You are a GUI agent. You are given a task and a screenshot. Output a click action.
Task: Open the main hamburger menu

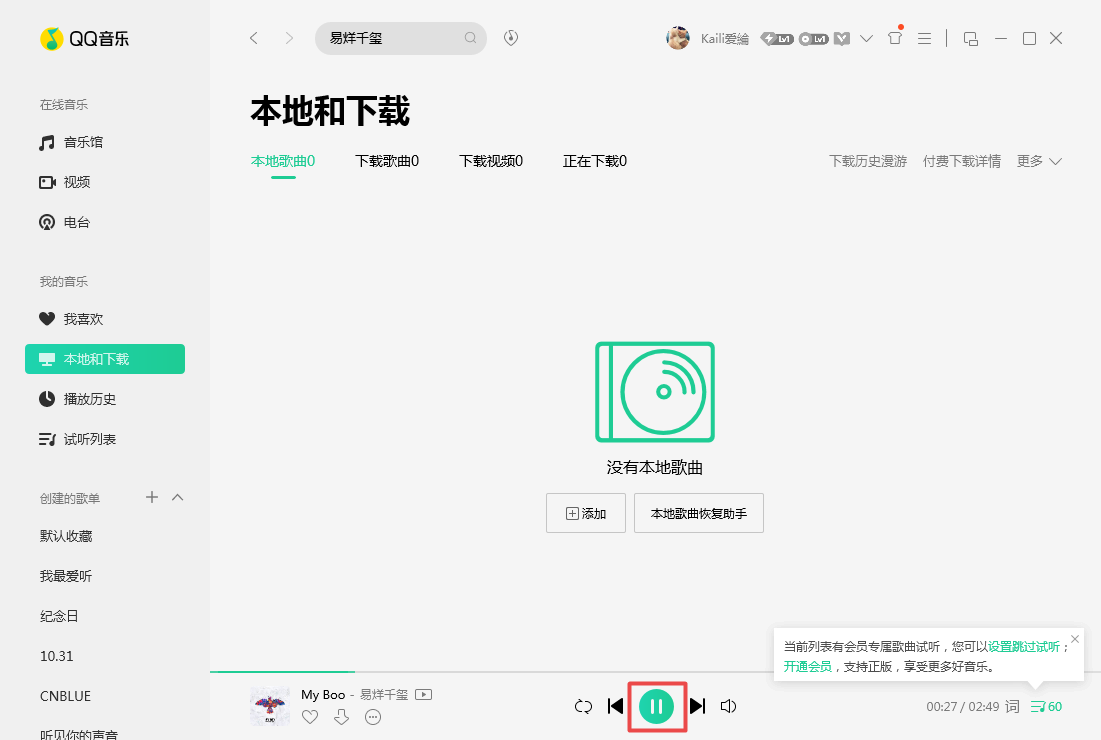click(925, 39)
